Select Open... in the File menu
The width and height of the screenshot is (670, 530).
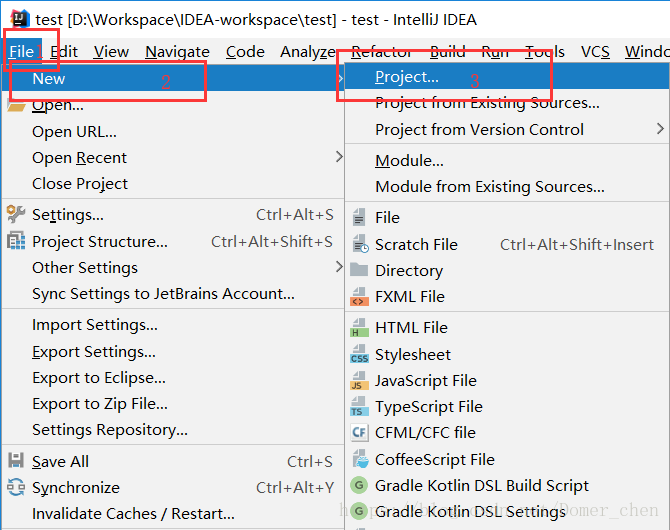(x=173, y=105)
